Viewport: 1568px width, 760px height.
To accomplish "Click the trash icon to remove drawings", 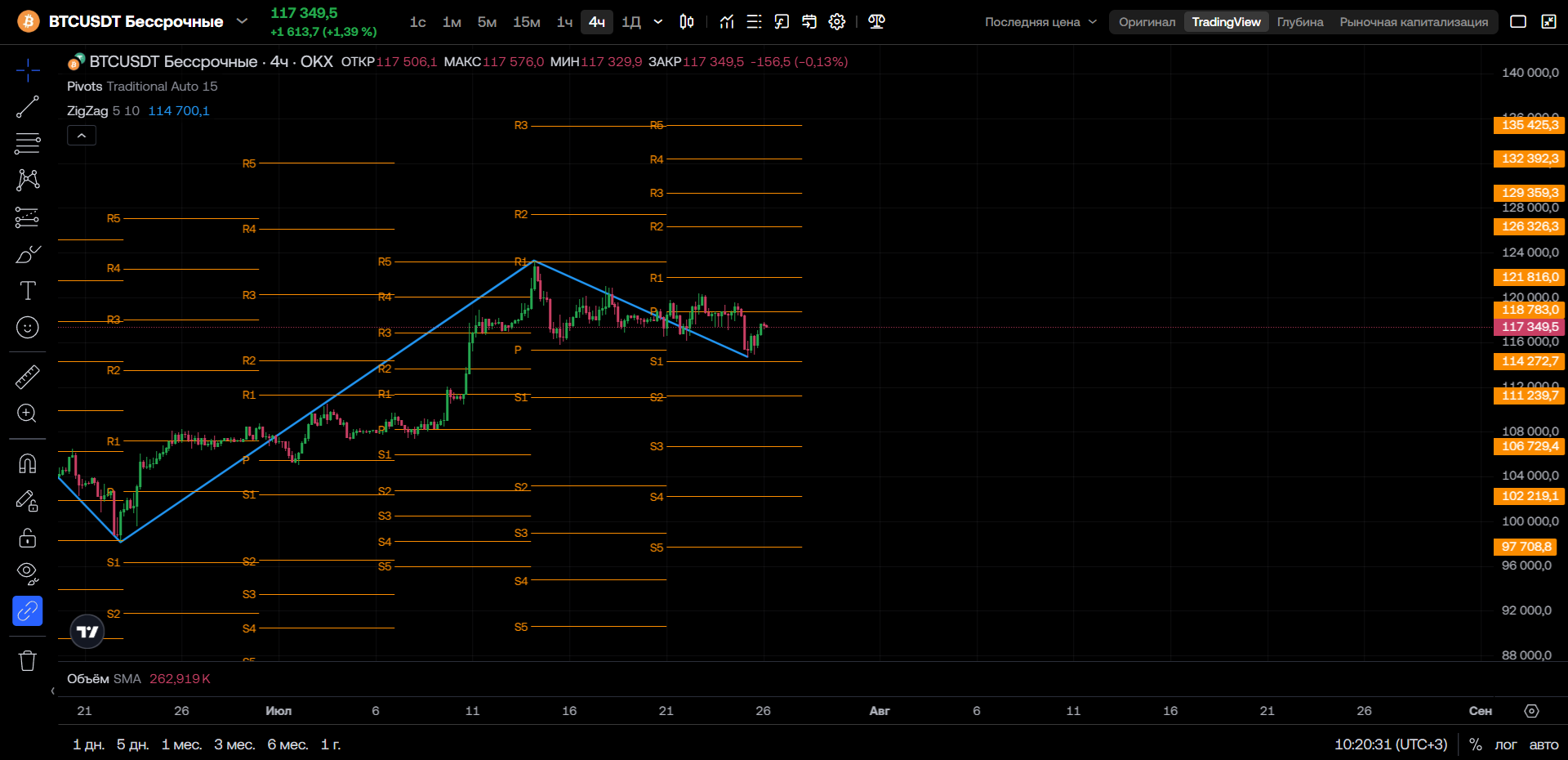I will click(x=28, y=660).
